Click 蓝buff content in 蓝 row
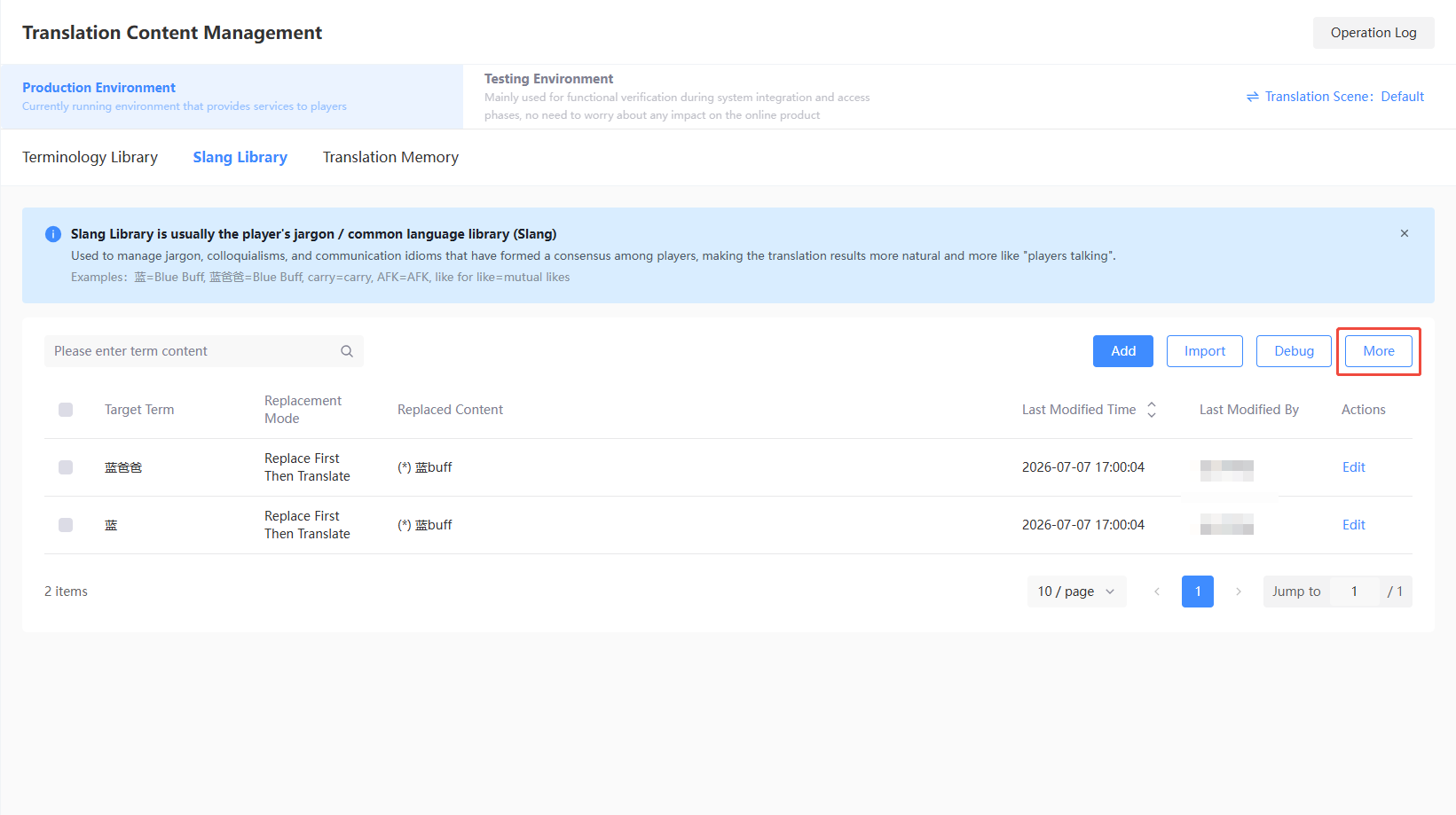Viewport: 1456px width, 815px height. (x=425, y=525)
